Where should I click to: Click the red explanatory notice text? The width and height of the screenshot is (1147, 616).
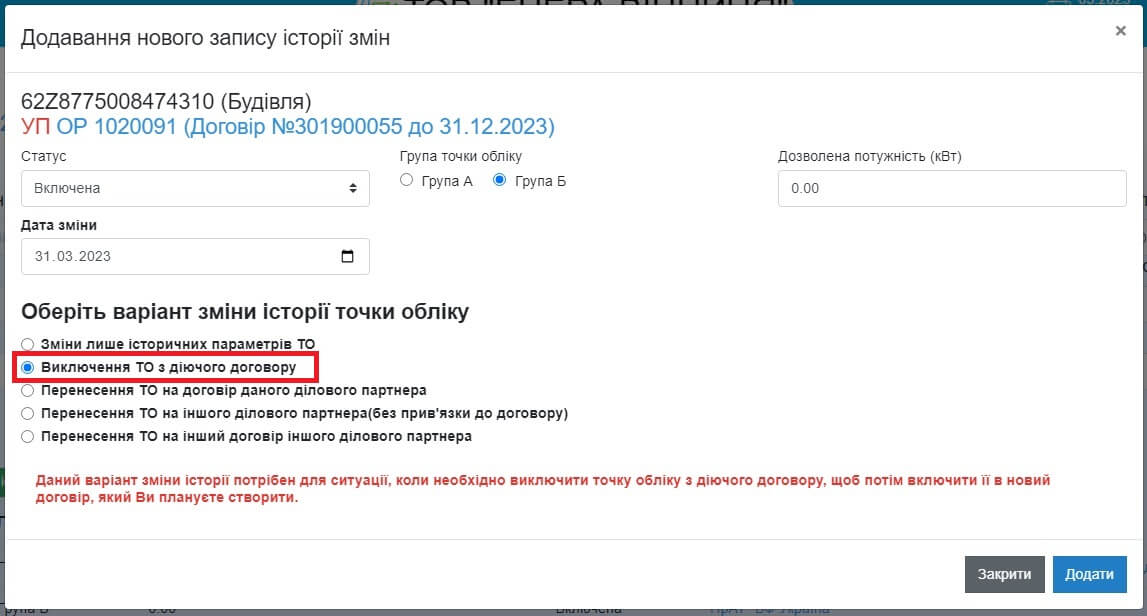click(542, 489)
